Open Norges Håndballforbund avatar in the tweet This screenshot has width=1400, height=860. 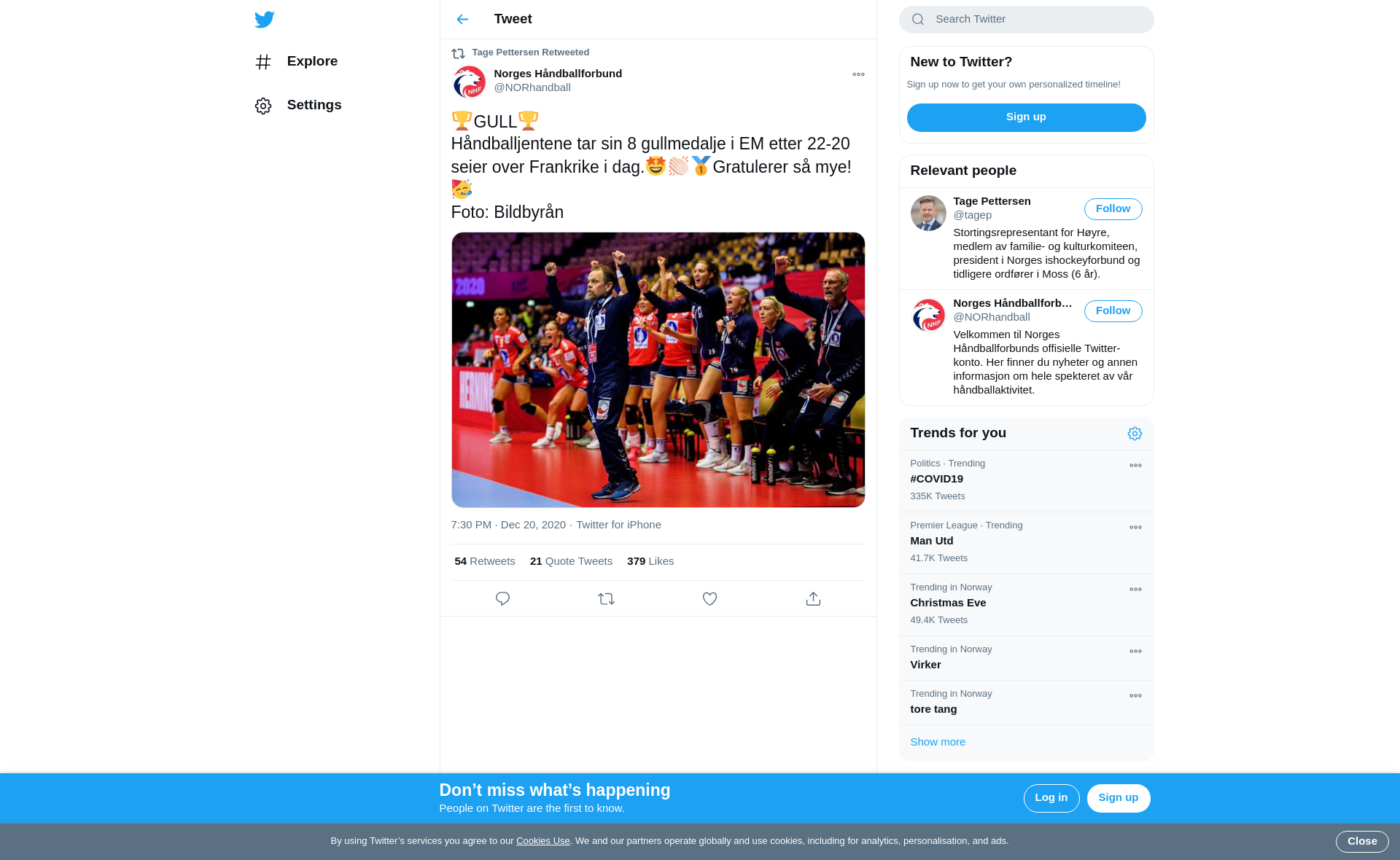[x=469, y=82]
